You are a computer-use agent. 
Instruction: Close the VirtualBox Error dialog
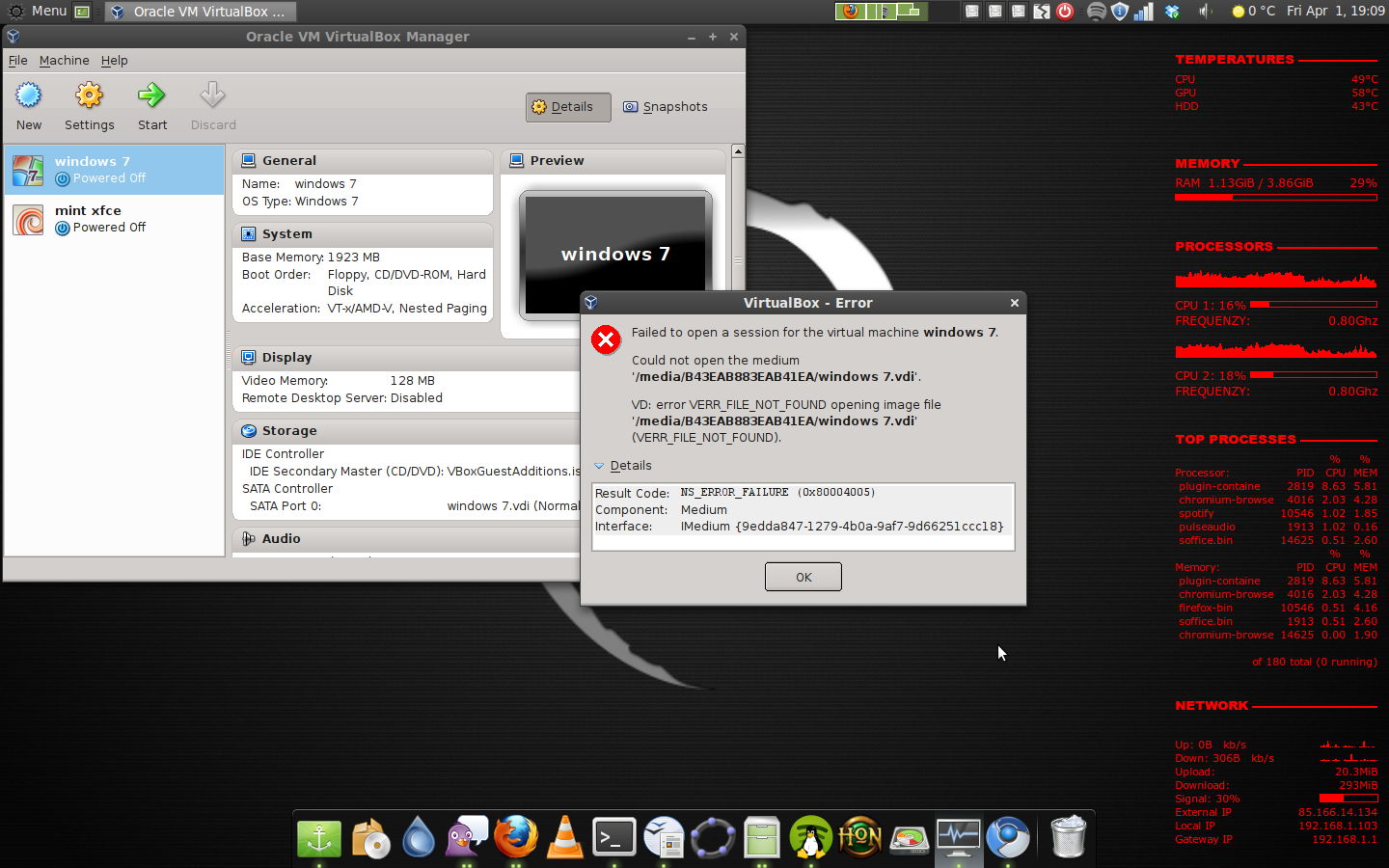coord(1015,303)
